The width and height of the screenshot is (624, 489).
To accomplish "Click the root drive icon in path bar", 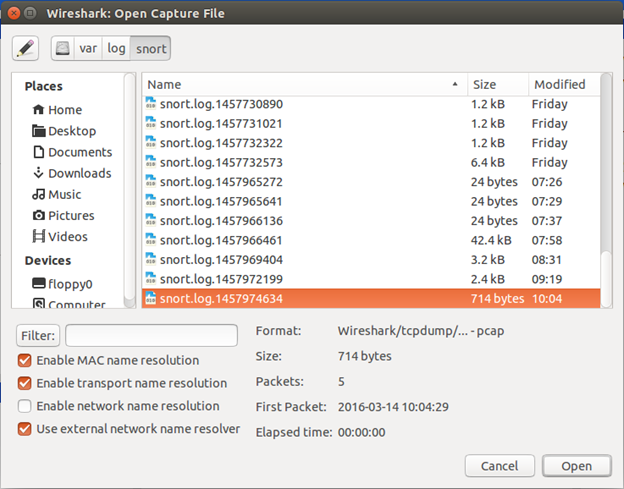I will tap(63, 47).
